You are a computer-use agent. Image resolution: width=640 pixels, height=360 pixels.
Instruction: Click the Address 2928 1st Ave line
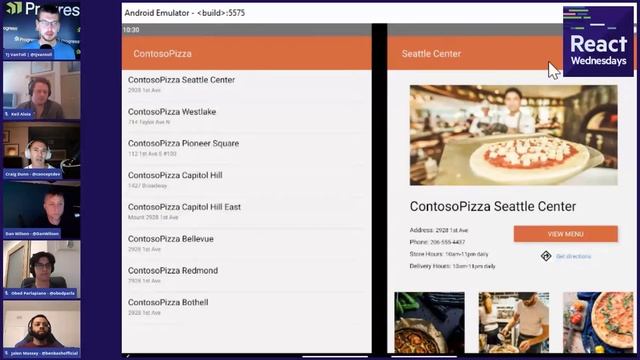click(x=439, y=230)
